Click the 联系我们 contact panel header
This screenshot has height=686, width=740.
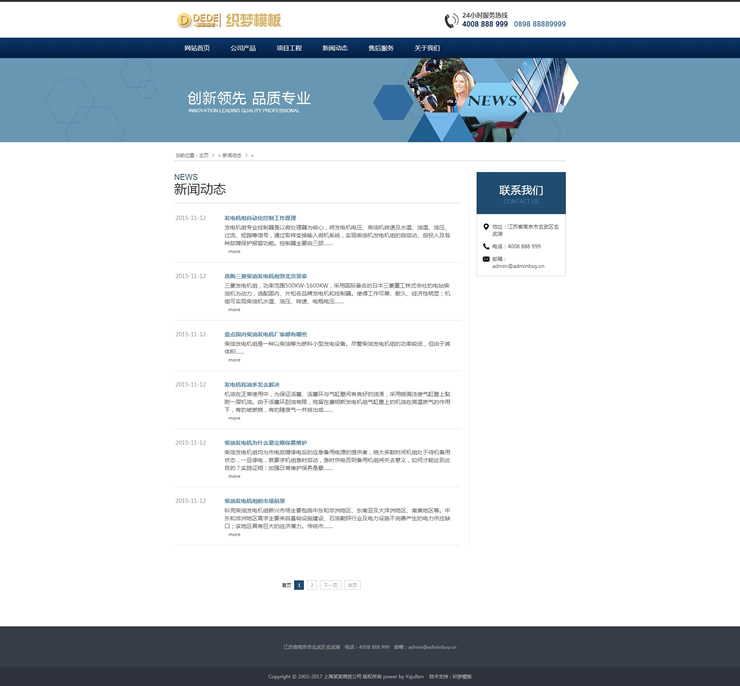[x=521, y=192]
